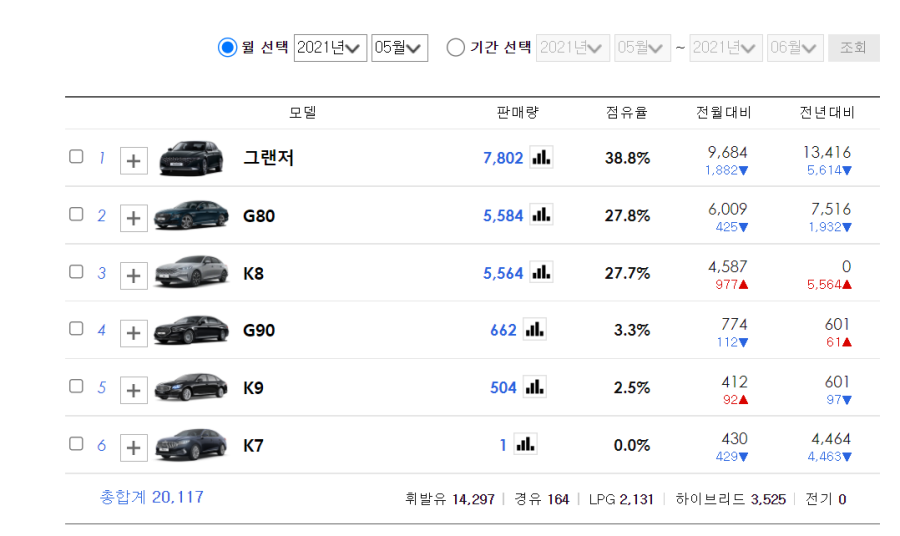900x536 pixels.
Task: Check the box for 그랜저 row
Action: click(76, 157)
